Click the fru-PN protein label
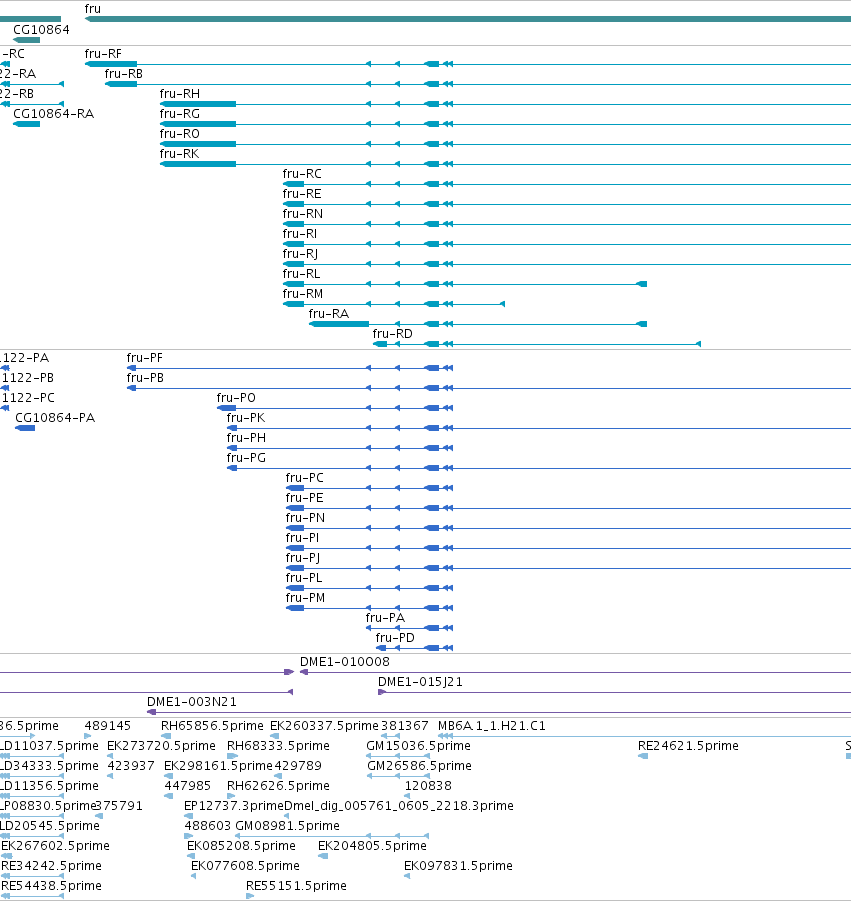The image size is (851, 901). (305, 518)
